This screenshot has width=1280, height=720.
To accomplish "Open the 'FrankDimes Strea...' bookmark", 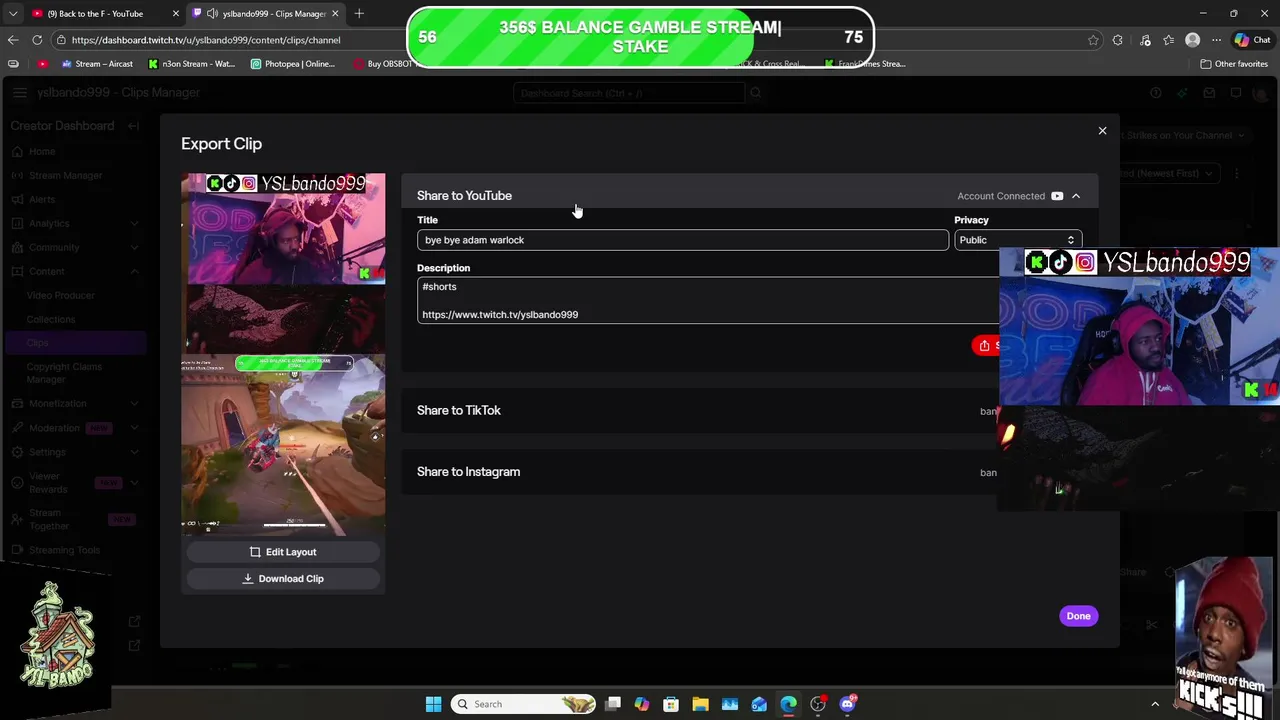I will coord(865,64).
